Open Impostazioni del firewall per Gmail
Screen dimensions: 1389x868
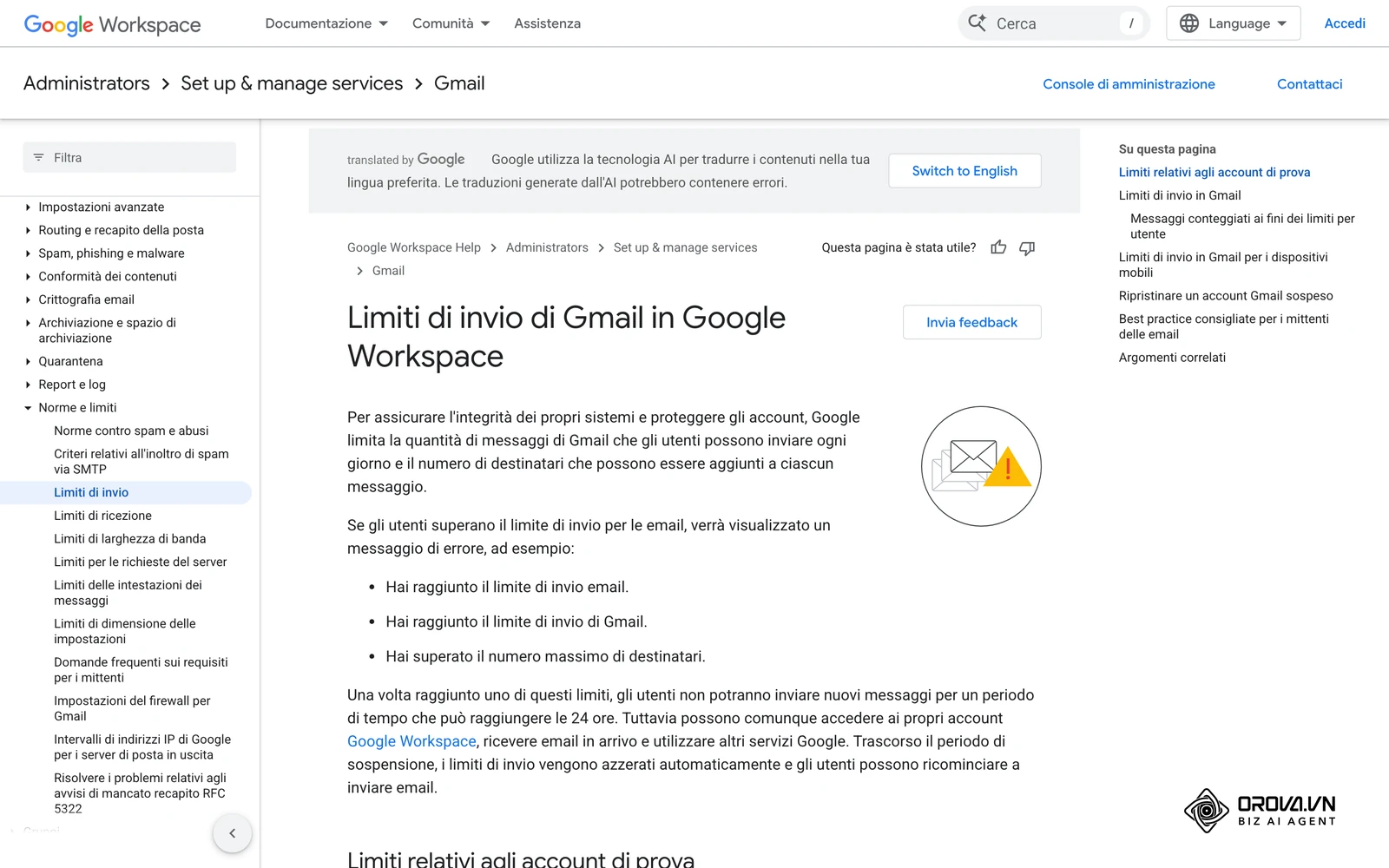coord(132,708)
